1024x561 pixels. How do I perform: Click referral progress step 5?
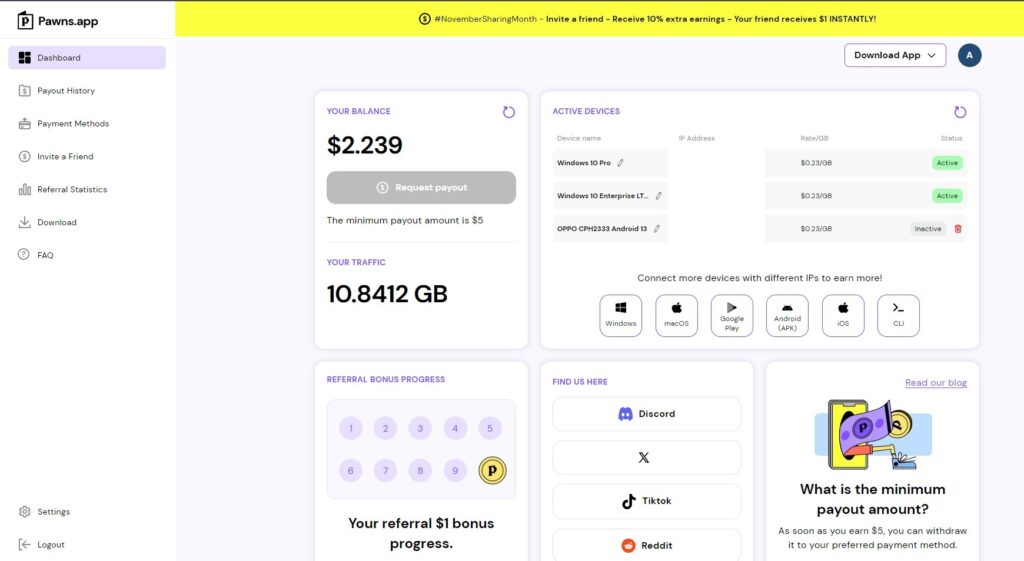(x=490, y=428)
